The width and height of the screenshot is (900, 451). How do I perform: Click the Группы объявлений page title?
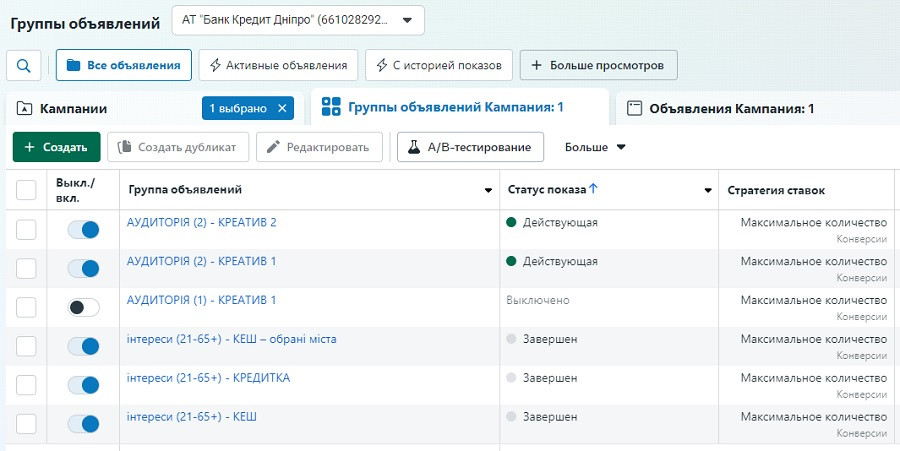(85, 24)
